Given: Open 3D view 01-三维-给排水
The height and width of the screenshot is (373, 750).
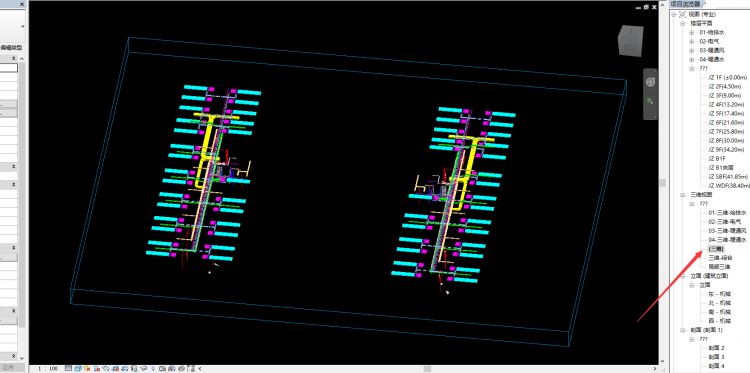Looking at the screenshot, I should click(x=728, y=213).
